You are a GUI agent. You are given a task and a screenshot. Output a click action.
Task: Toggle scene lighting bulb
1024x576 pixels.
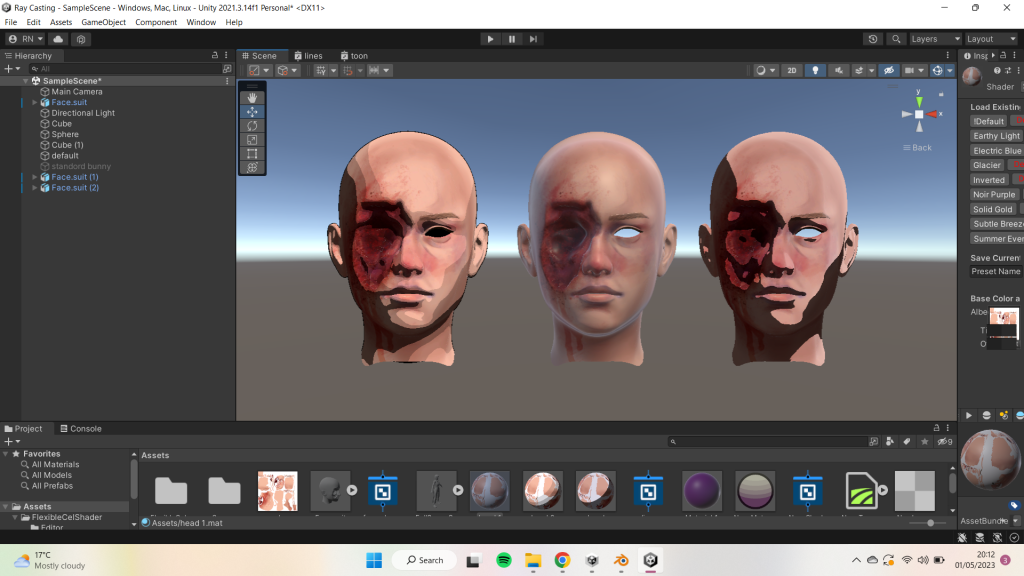click(815, 71)
